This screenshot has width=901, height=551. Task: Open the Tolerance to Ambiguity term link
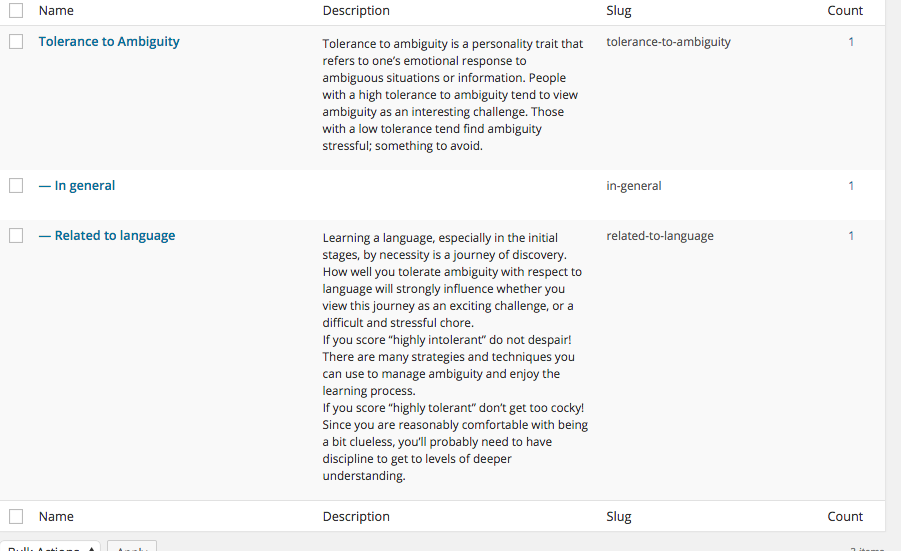click(x=109, y=42)
